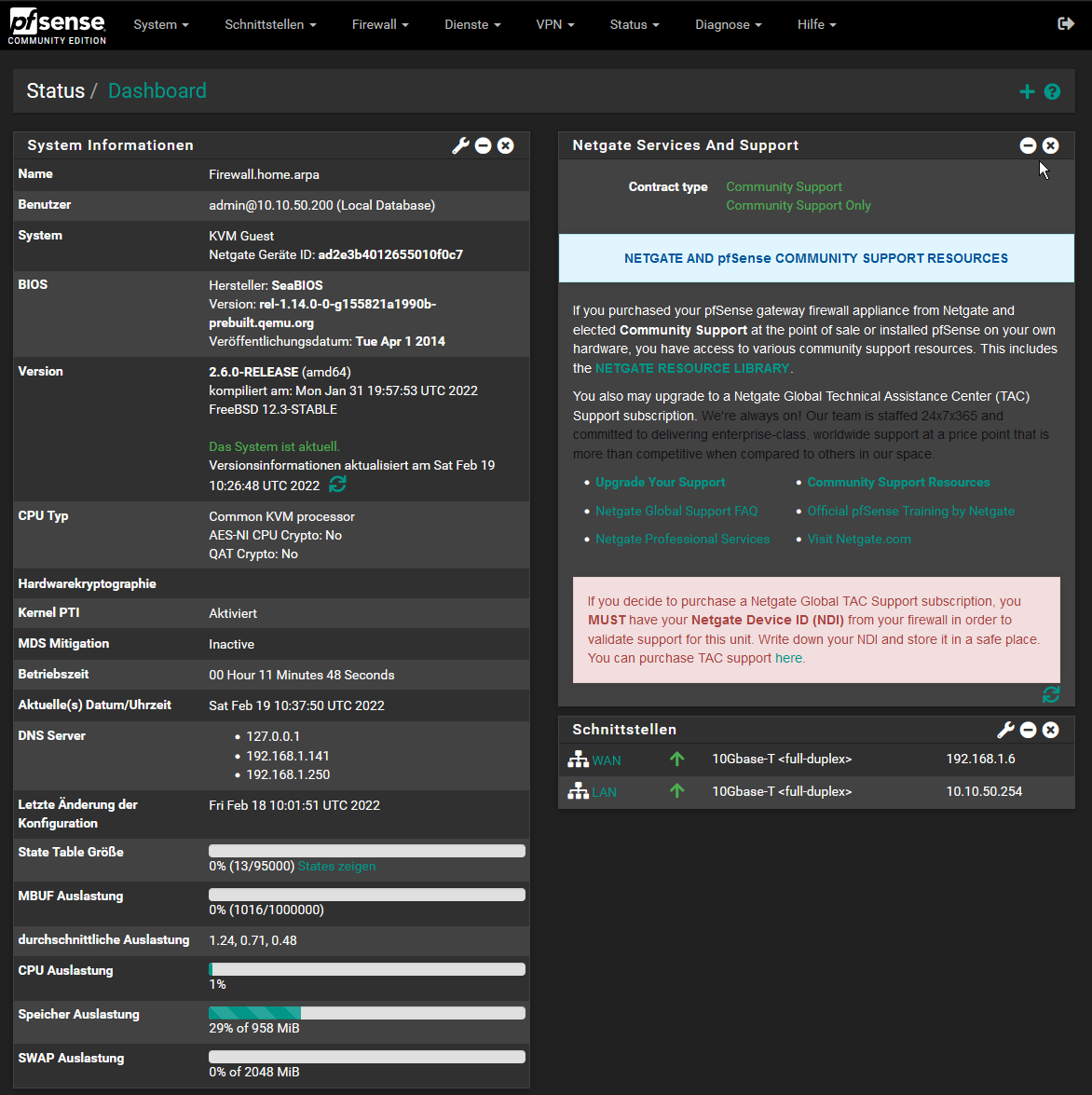Click the WAN green up-arrow status
The height and width of the screenshot is (1095, 1092).
pyautogui.click(x=676, y=759)
